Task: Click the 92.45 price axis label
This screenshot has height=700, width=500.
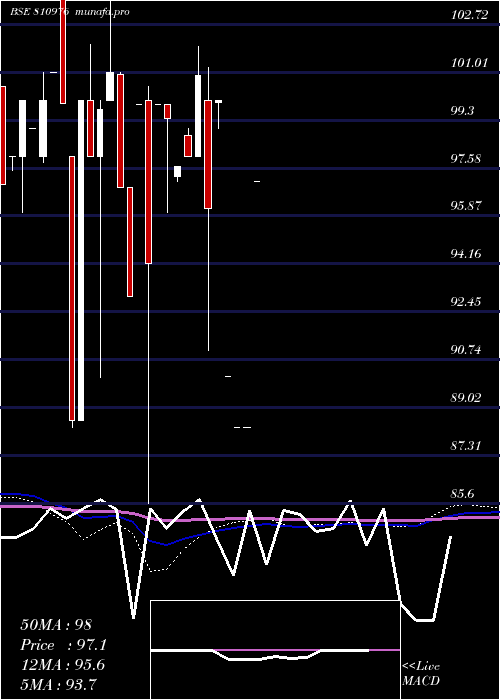Action: click(x=466, y=302)
